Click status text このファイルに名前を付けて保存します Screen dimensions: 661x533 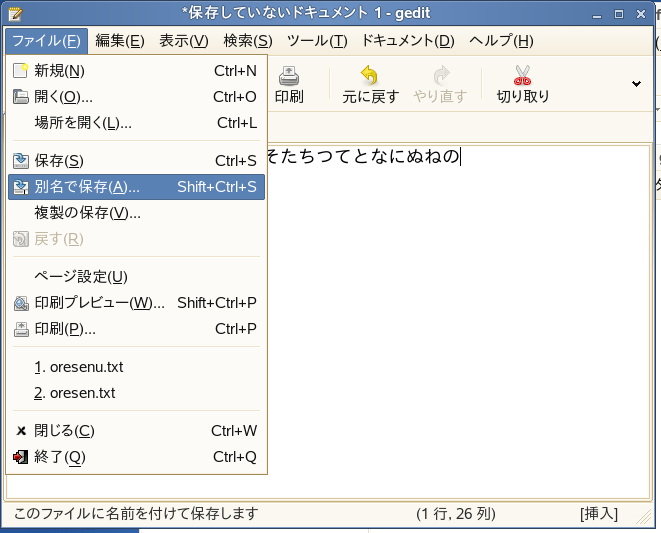point(136,514)
